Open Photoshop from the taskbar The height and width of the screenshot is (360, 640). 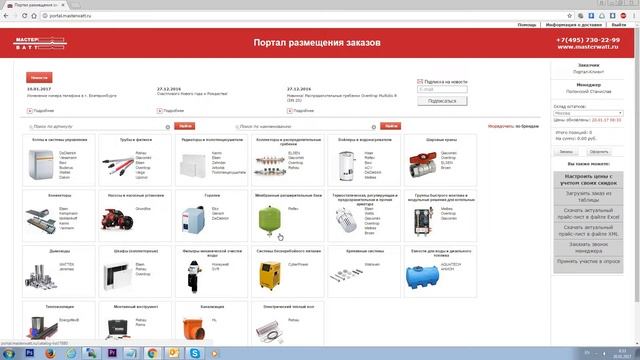[x=29, y=353]
